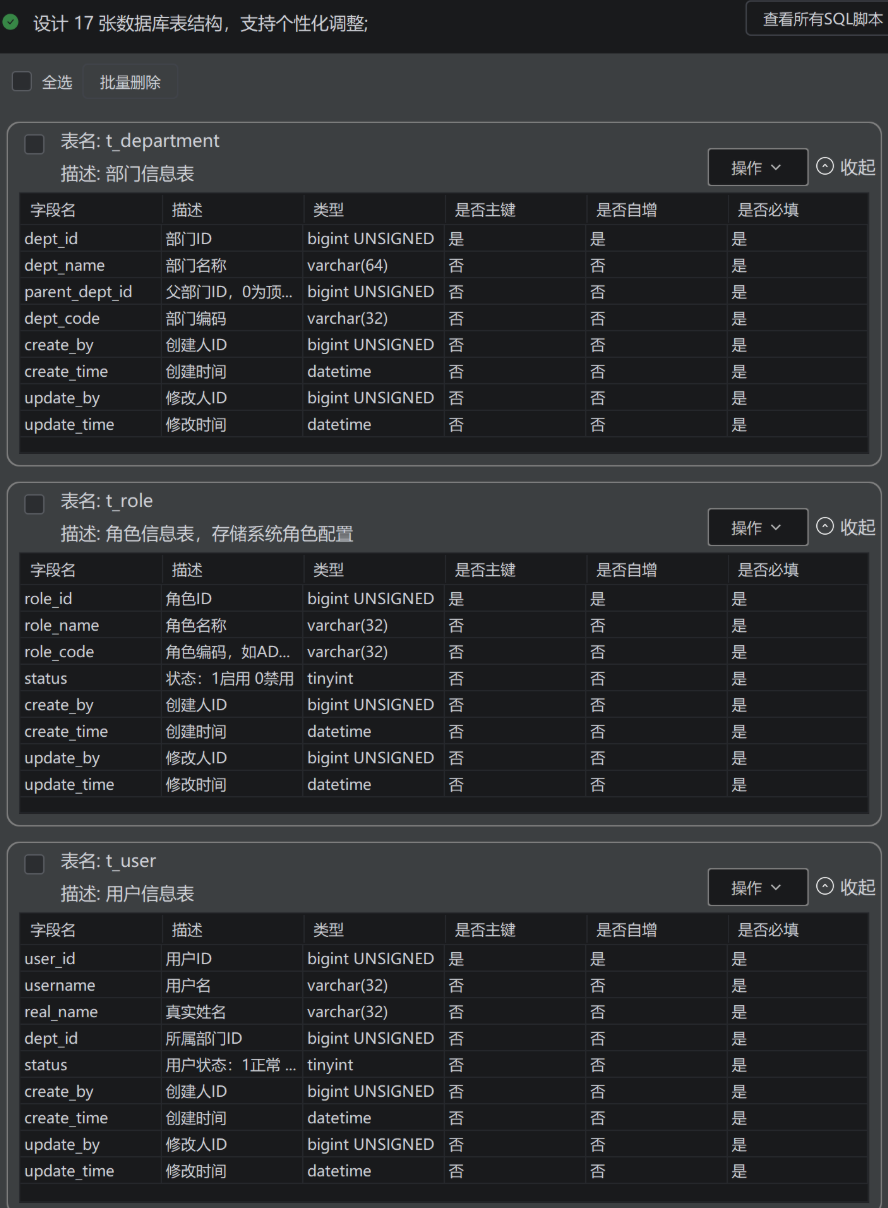Select the t_department table checkbox
The width and height of the screenshot is (888, 1208).
pos(34,144)
